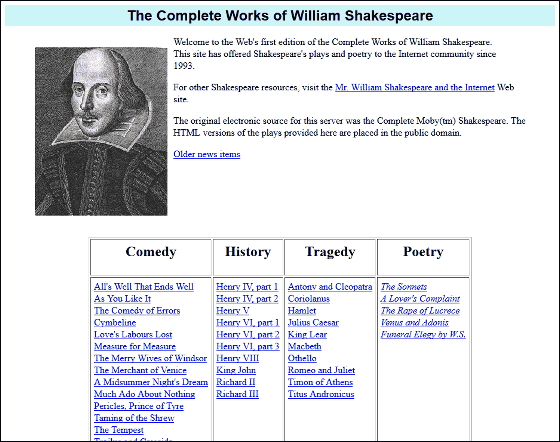Open The Sonnets poetry link
The image size is (560, 442).
pos(404,287)
